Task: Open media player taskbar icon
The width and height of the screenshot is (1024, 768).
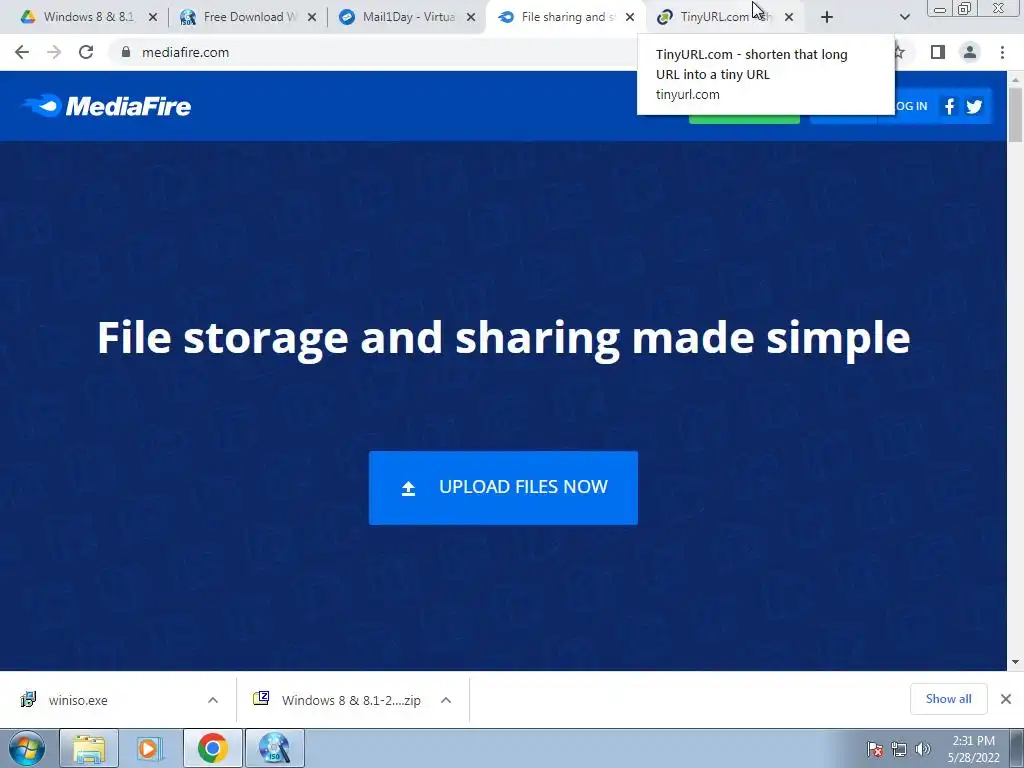Action: (150, 748)
